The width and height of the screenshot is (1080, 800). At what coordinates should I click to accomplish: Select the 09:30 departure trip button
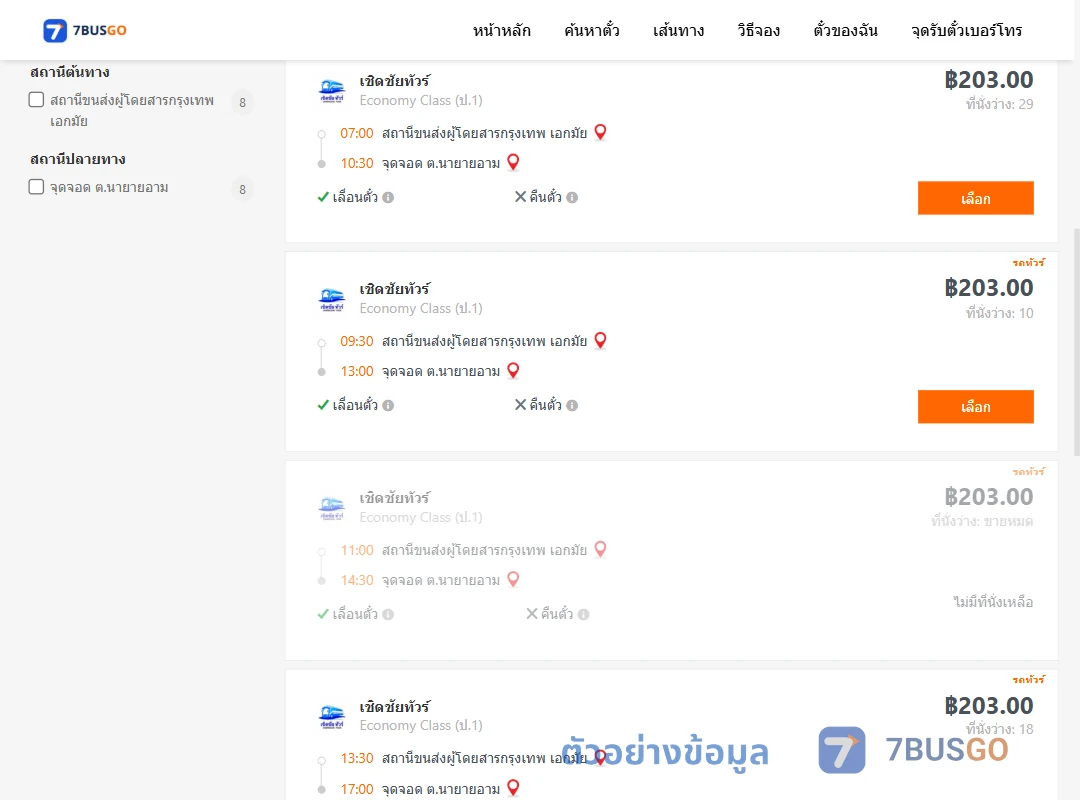(x=975, y=407)
